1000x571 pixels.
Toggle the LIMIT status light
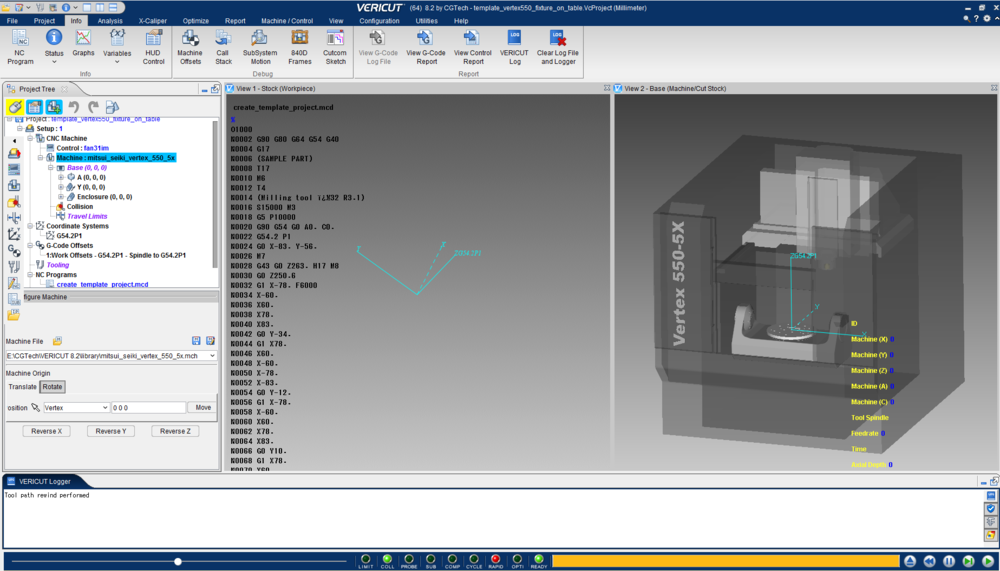click(366, 561)
